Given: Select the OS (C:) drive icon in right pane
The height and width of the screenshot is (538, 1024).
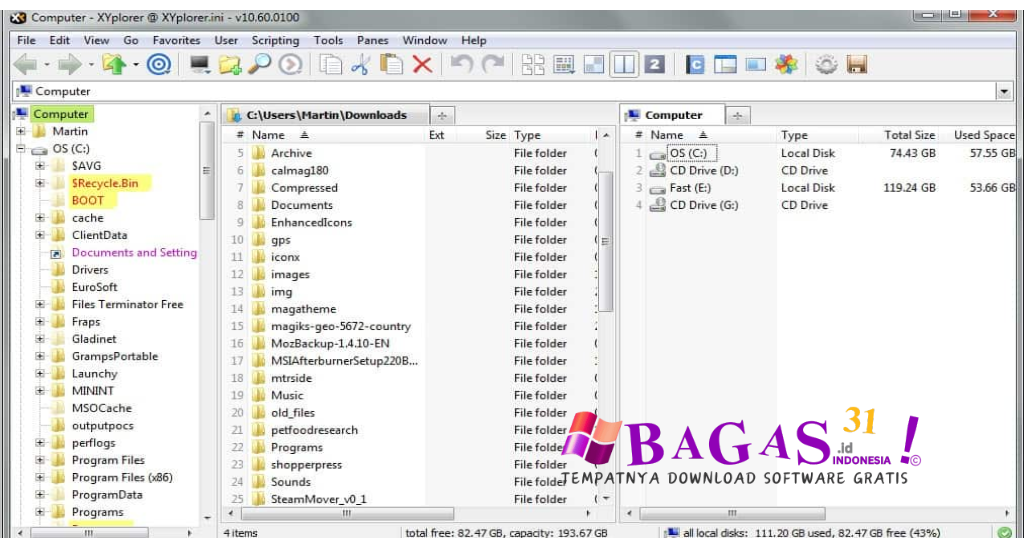Looking at the screenshot, I should 657,154.
